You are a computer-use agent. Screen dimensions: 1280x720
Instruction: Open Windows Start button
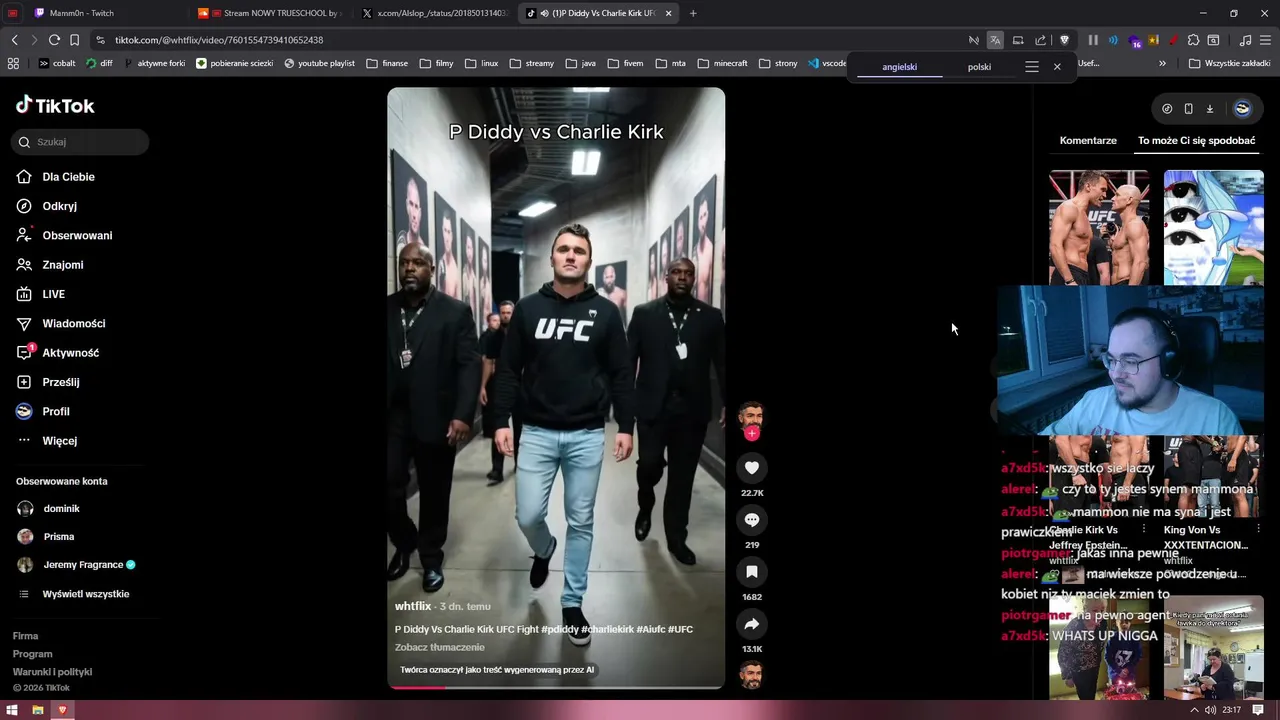(x=12, y=710)
